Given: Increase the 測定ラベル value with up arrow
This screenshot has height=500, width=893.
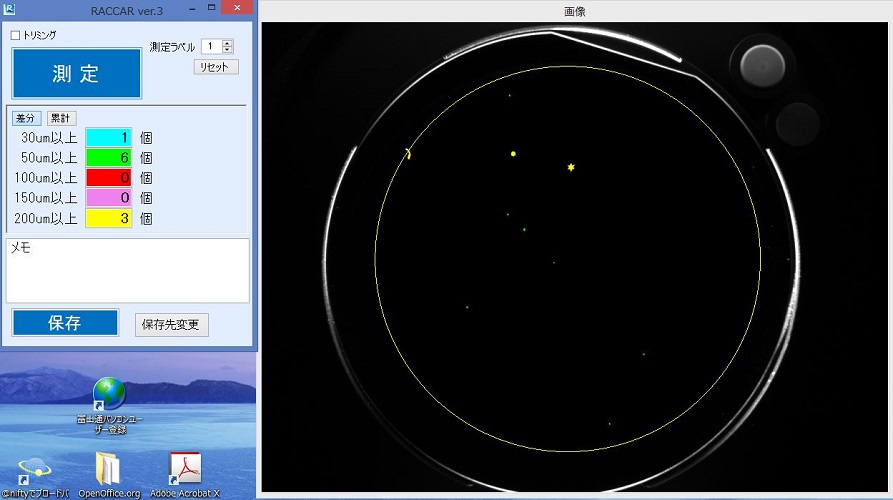Looking at the screenshot, I should [x=228, y=43].
